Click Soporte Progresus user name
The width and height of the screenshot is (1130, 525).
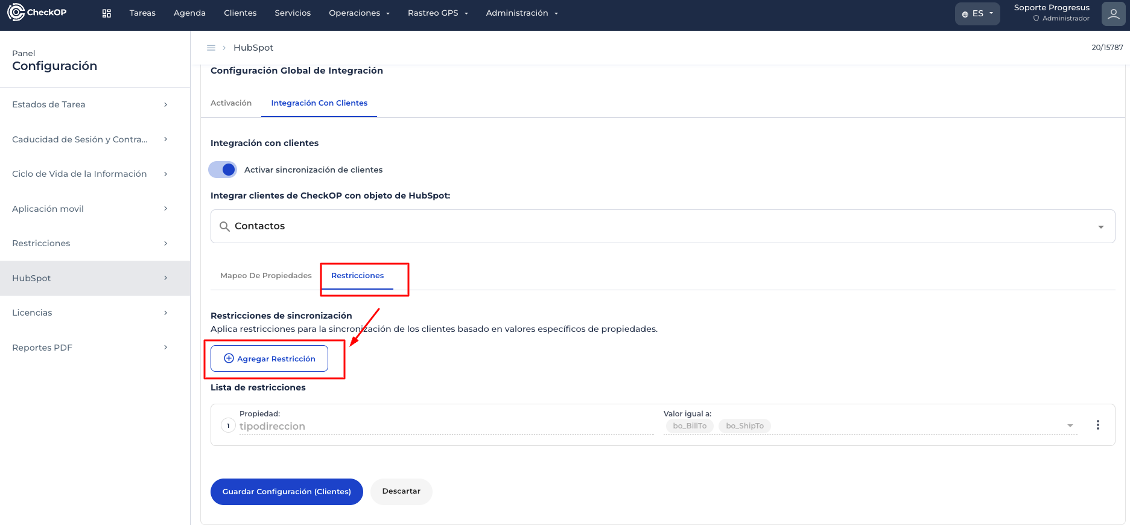tap(1051, 7)
